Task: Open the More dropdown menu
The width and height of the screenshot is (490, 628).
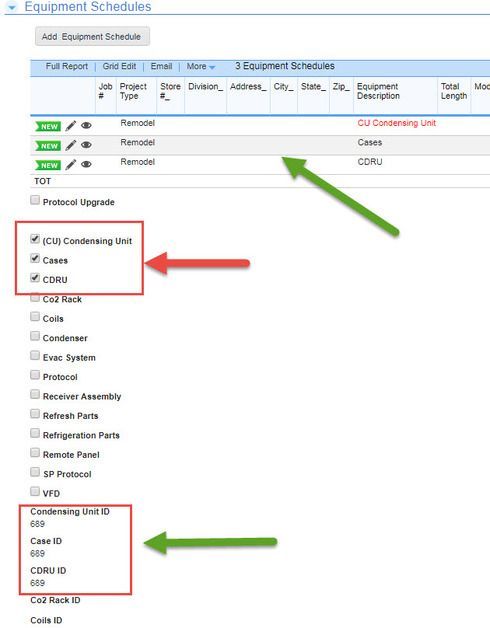Action: click(x=201, y=66)
